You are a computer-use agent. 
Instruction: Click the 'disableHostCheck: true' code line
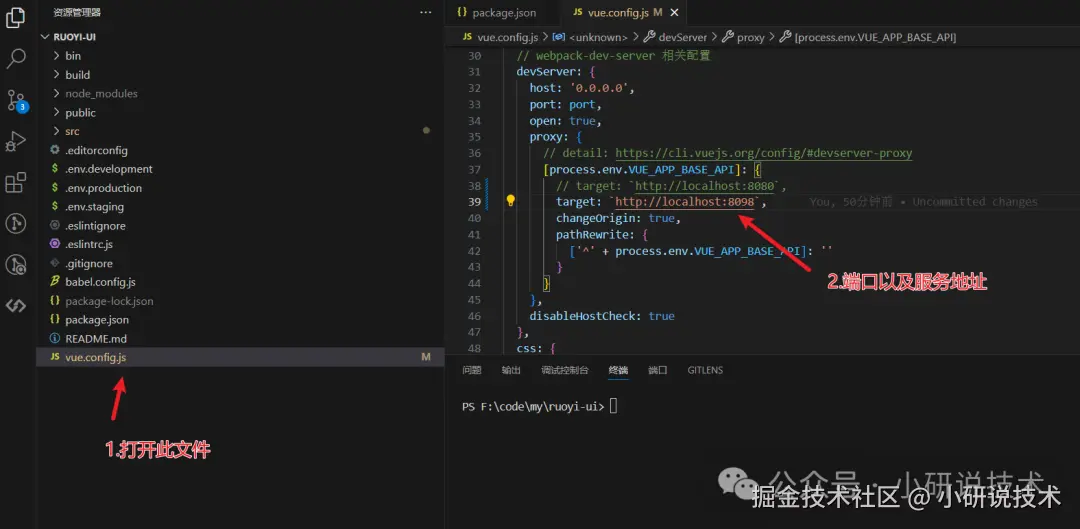pyautogui.click(x=601, y=316)
